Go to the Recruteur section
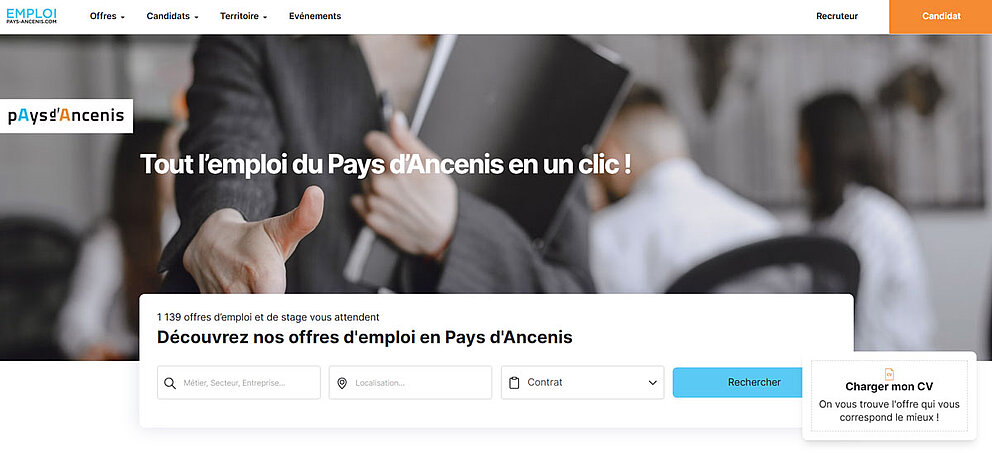 point(837,16)
